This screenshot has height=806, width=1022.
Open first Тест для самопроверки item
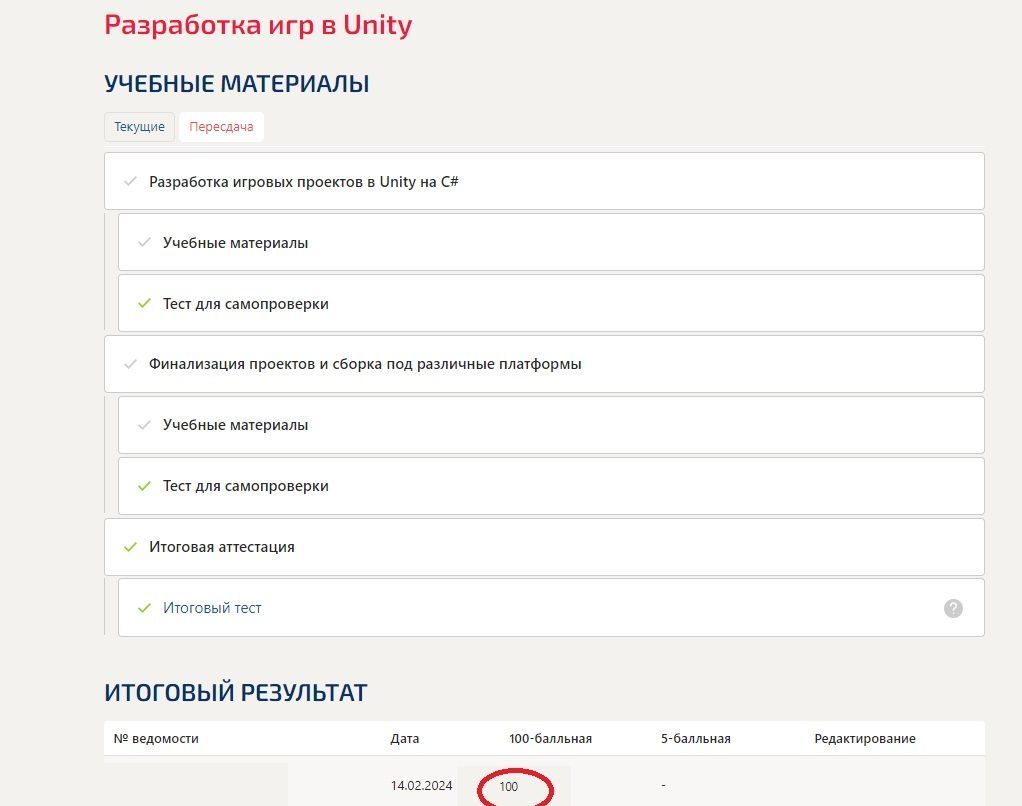[551, 304]
